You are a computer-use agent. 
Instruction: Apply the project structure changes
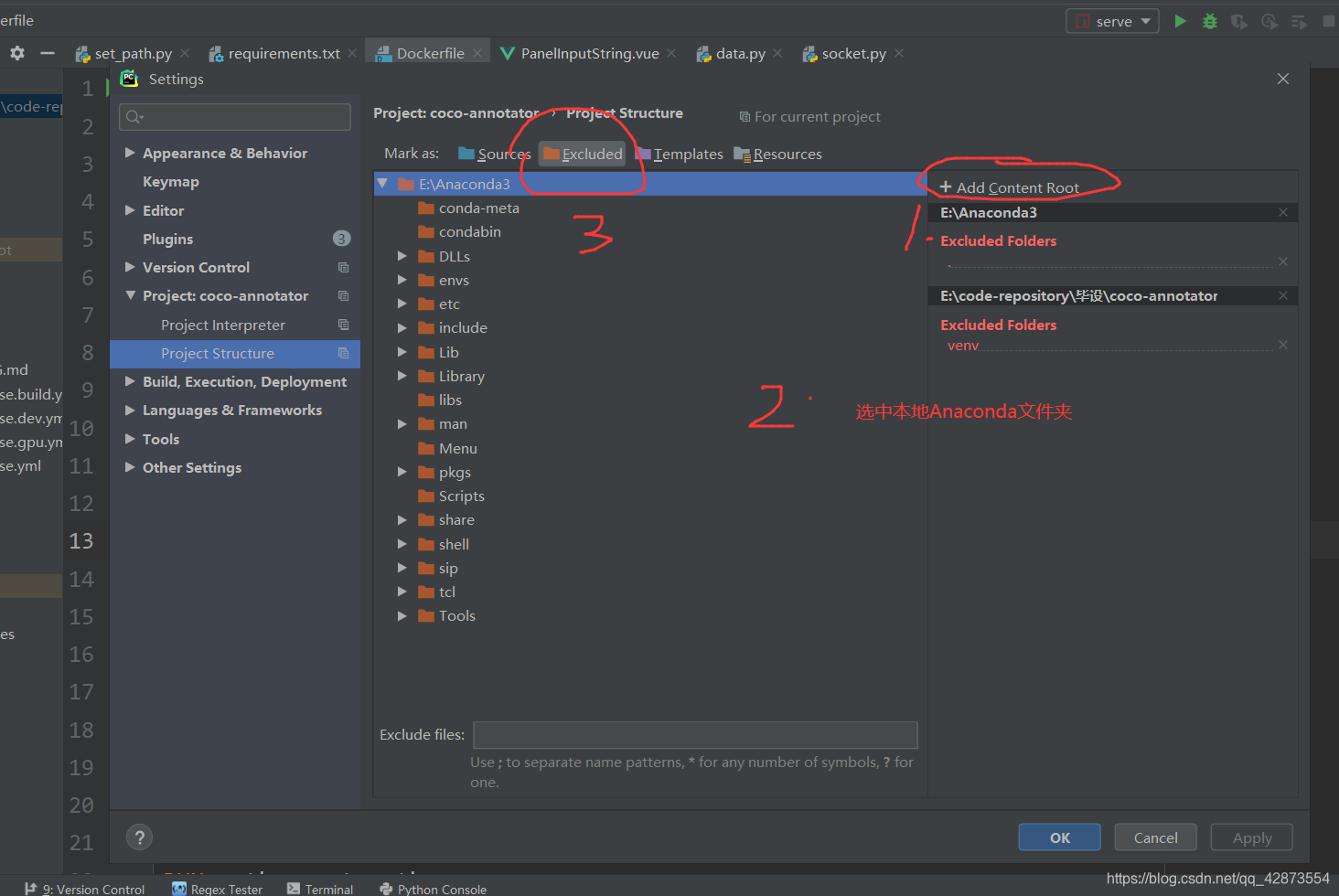tap(1250, 837)
